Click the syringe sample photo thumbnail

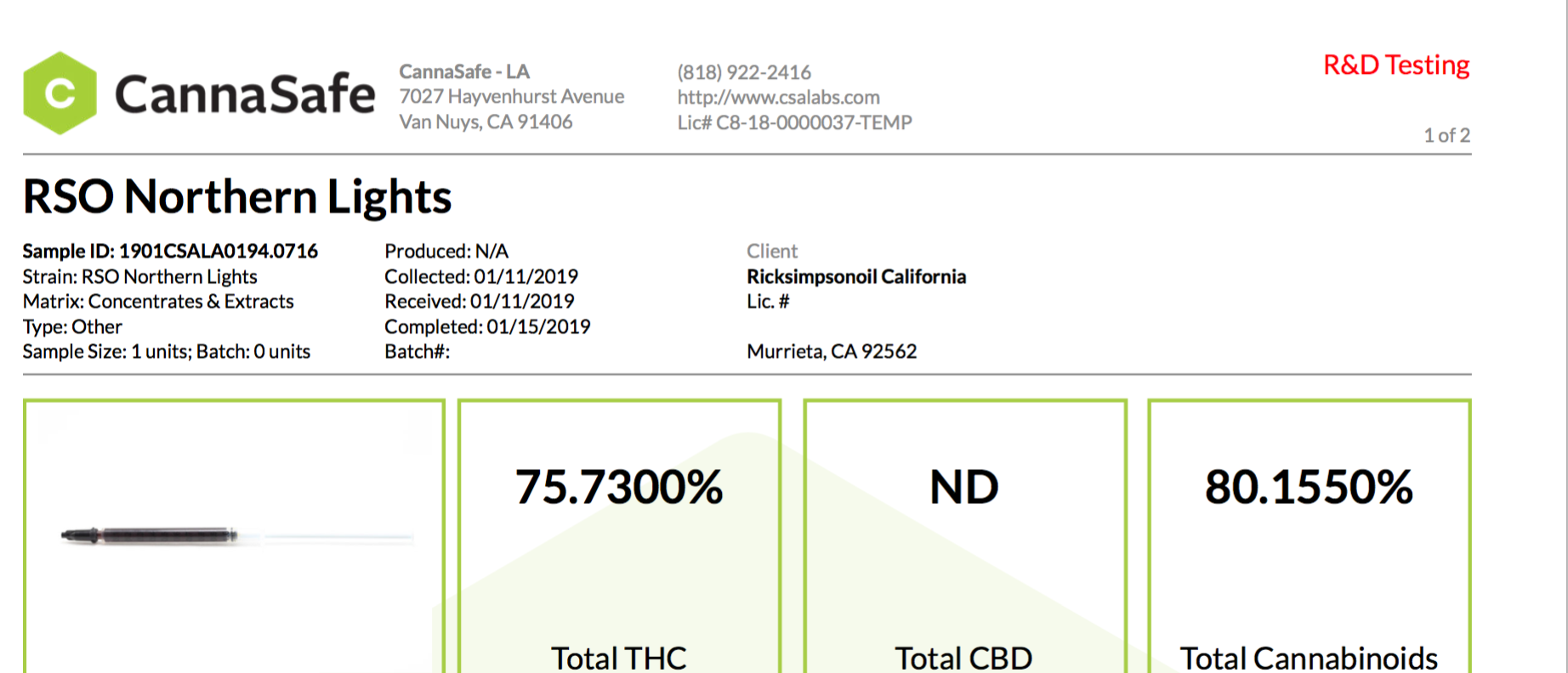236,535
